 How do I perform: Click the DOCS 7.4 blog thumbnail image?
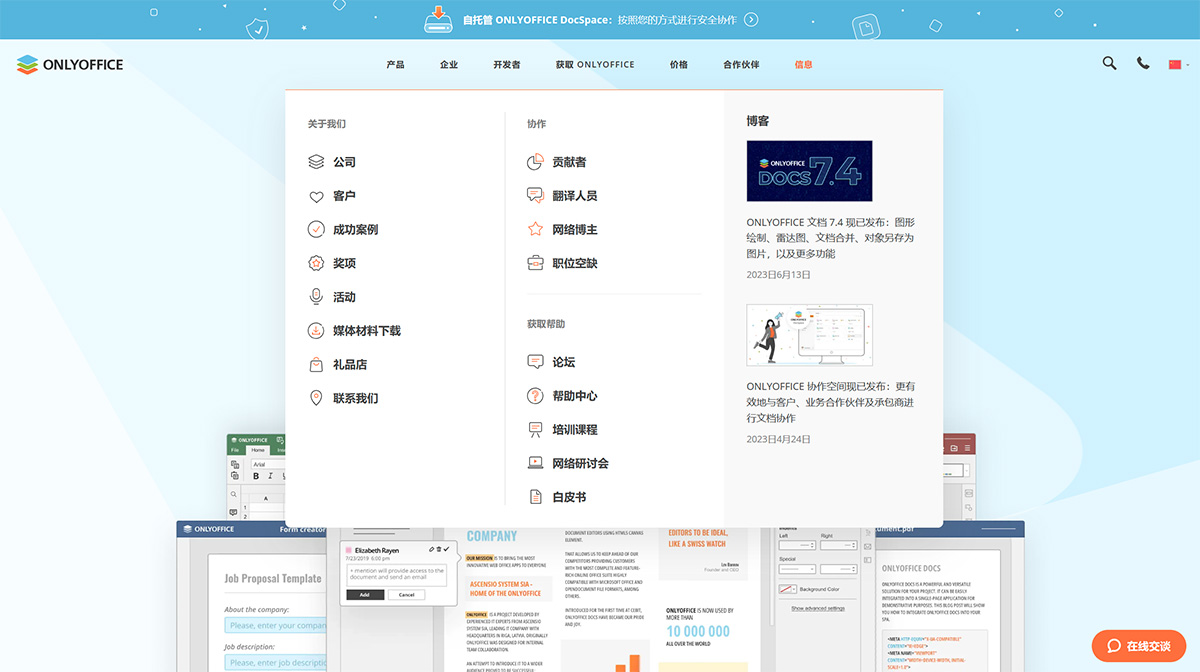[x=809, y=171]
